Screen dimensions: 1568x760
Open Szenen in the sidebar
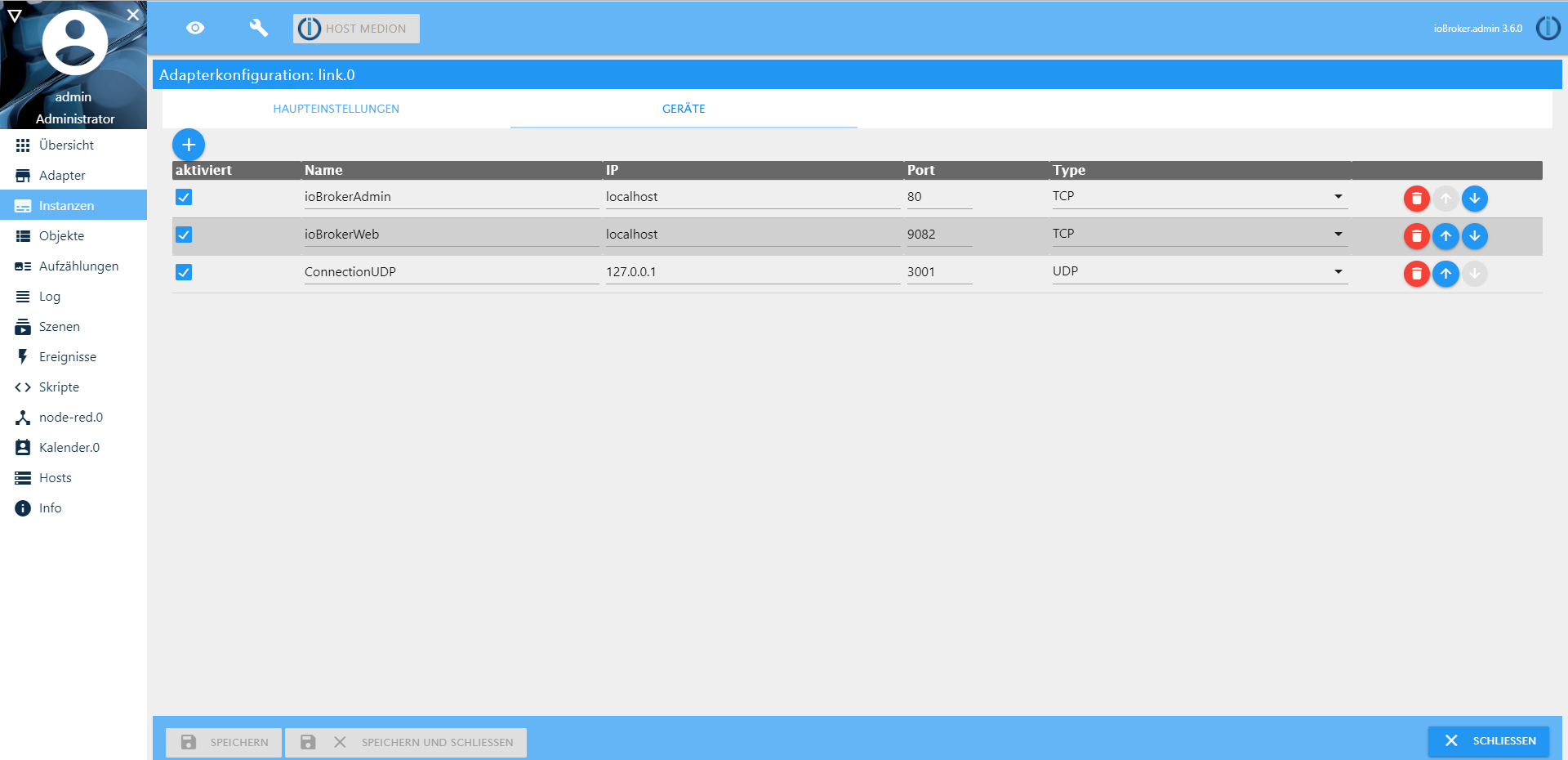coord(73,327)
